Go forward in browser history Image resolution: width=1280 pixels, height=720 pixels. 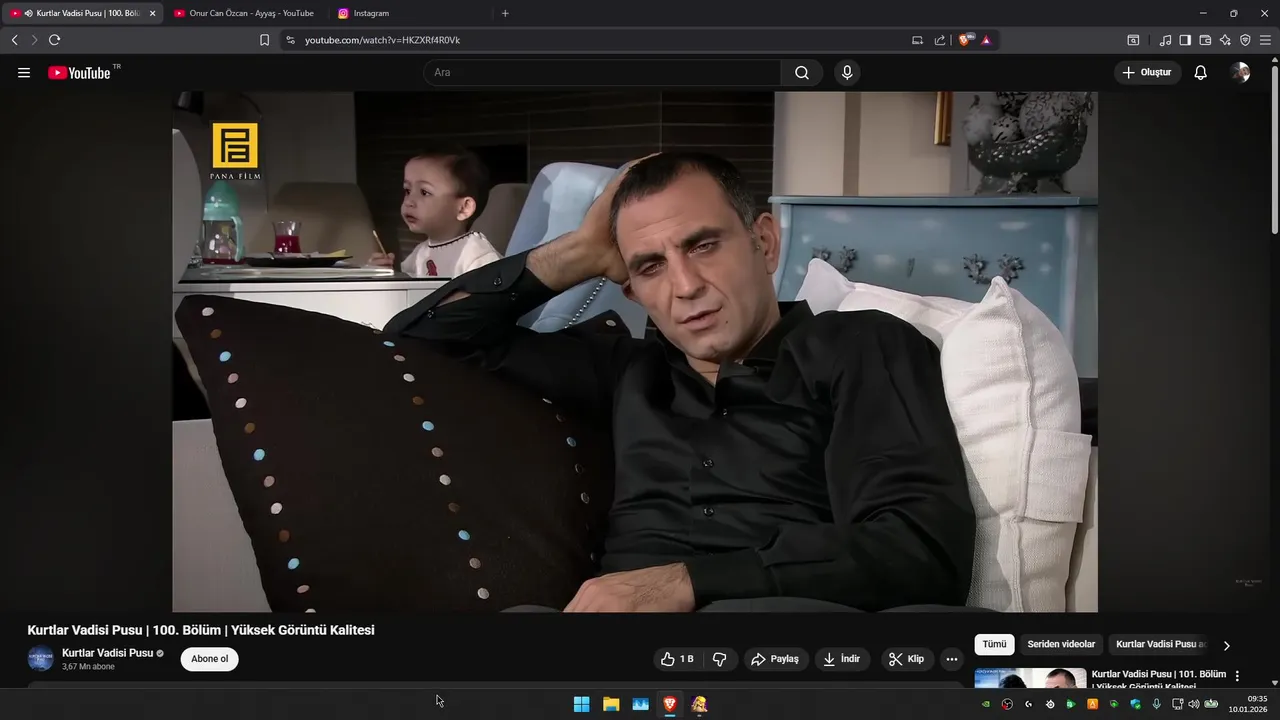pyautogui.click(x=34, y=40)
